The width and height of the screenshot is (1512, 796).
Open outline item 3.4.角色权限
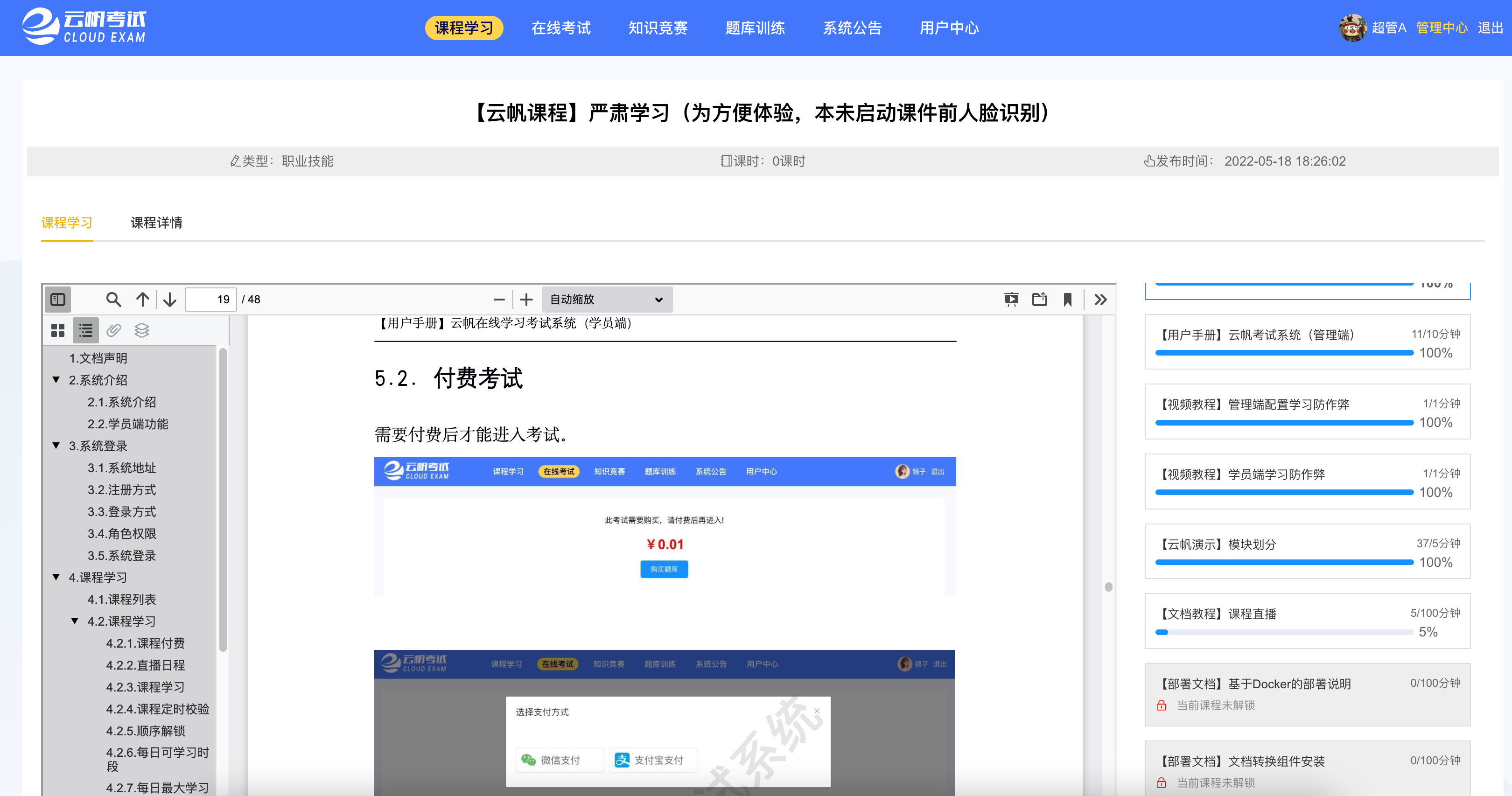coord(121,534)
